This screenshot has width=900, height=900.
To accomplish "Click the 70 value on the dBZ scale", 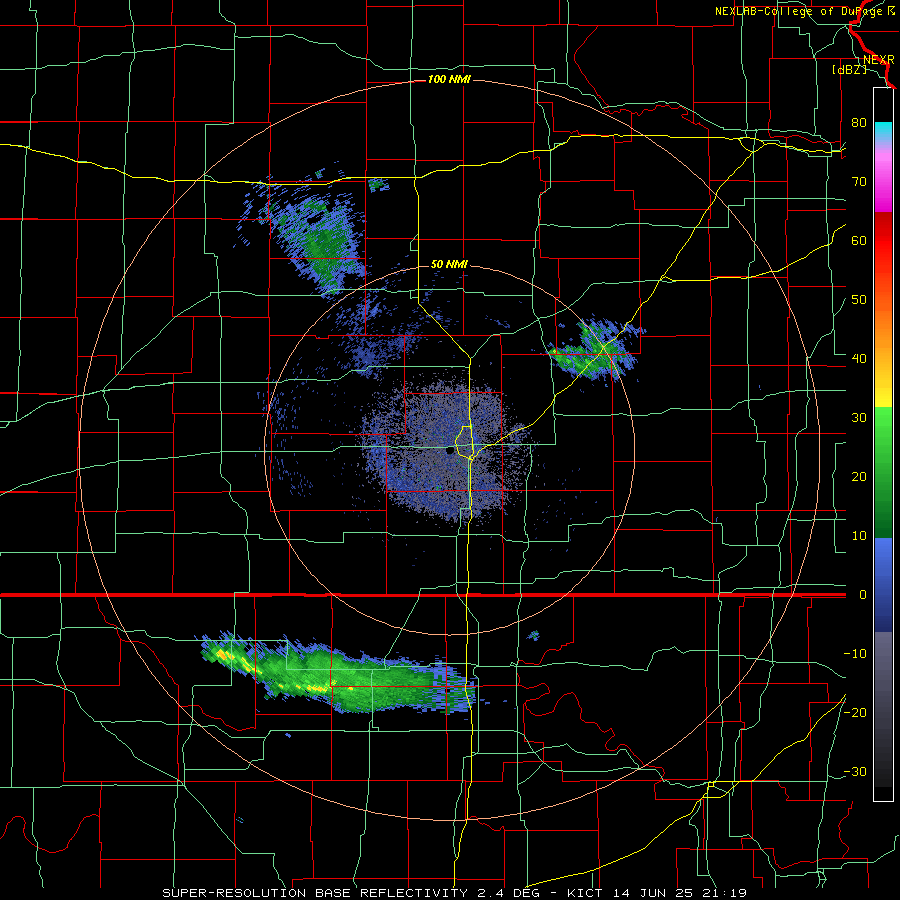I will click(x=859, y=182).
